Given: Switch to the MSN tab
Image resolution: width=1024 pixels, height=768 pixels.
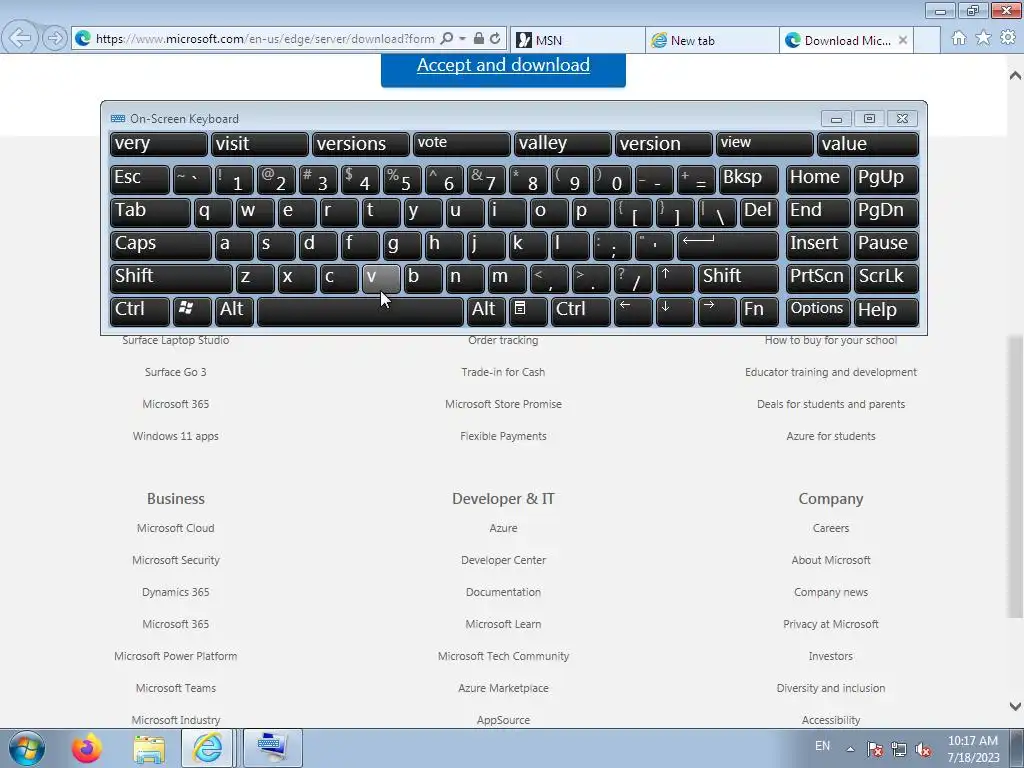Looking at the screenshot, I should click(578, 40).
